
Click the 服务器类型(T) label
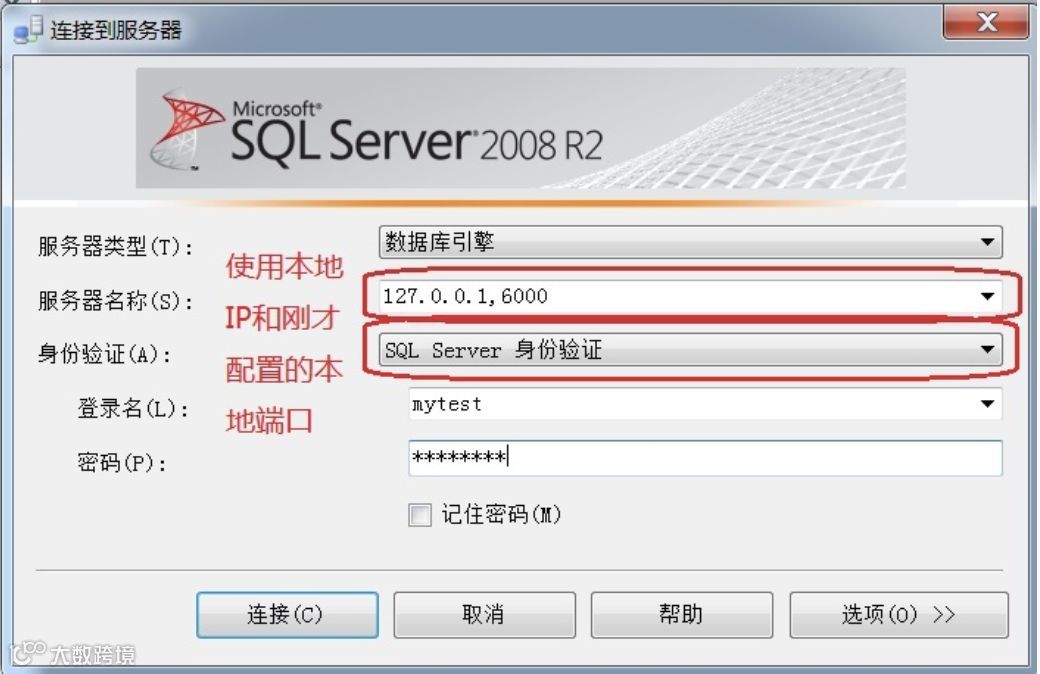[116, 247]
